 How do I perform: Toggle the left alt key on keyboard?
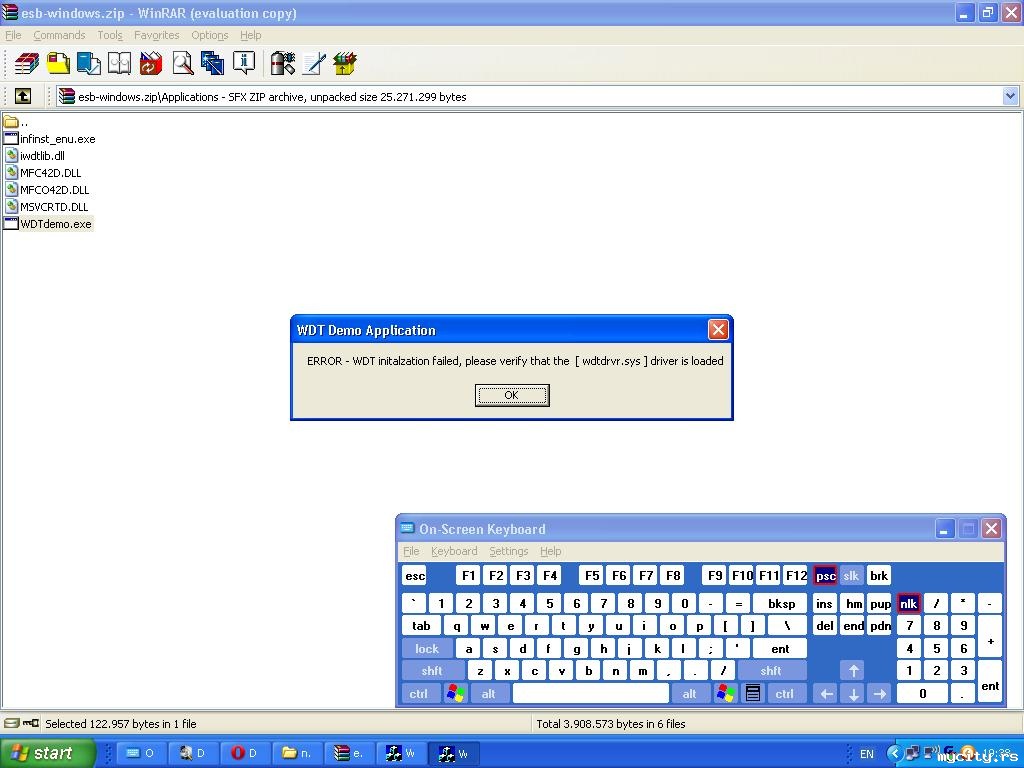click(489, 694)
